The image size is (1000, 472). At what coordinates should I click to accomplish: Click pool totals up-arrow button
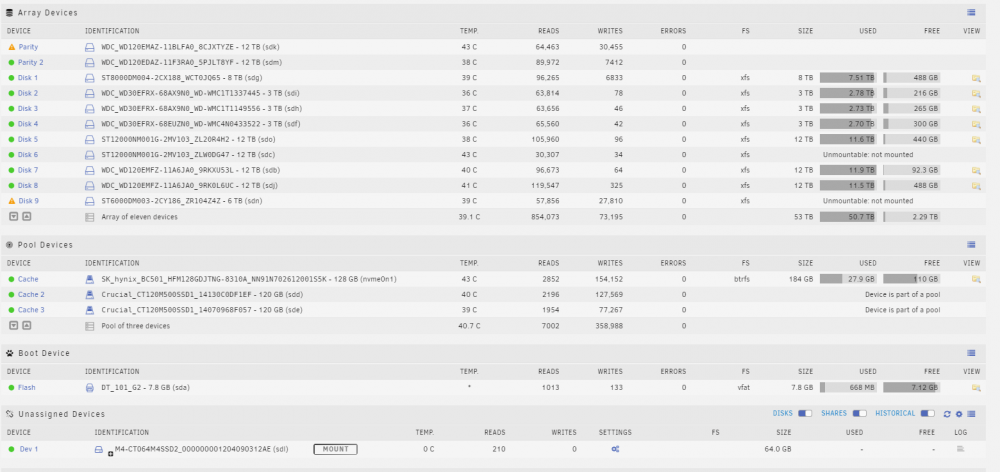(26, 325)
